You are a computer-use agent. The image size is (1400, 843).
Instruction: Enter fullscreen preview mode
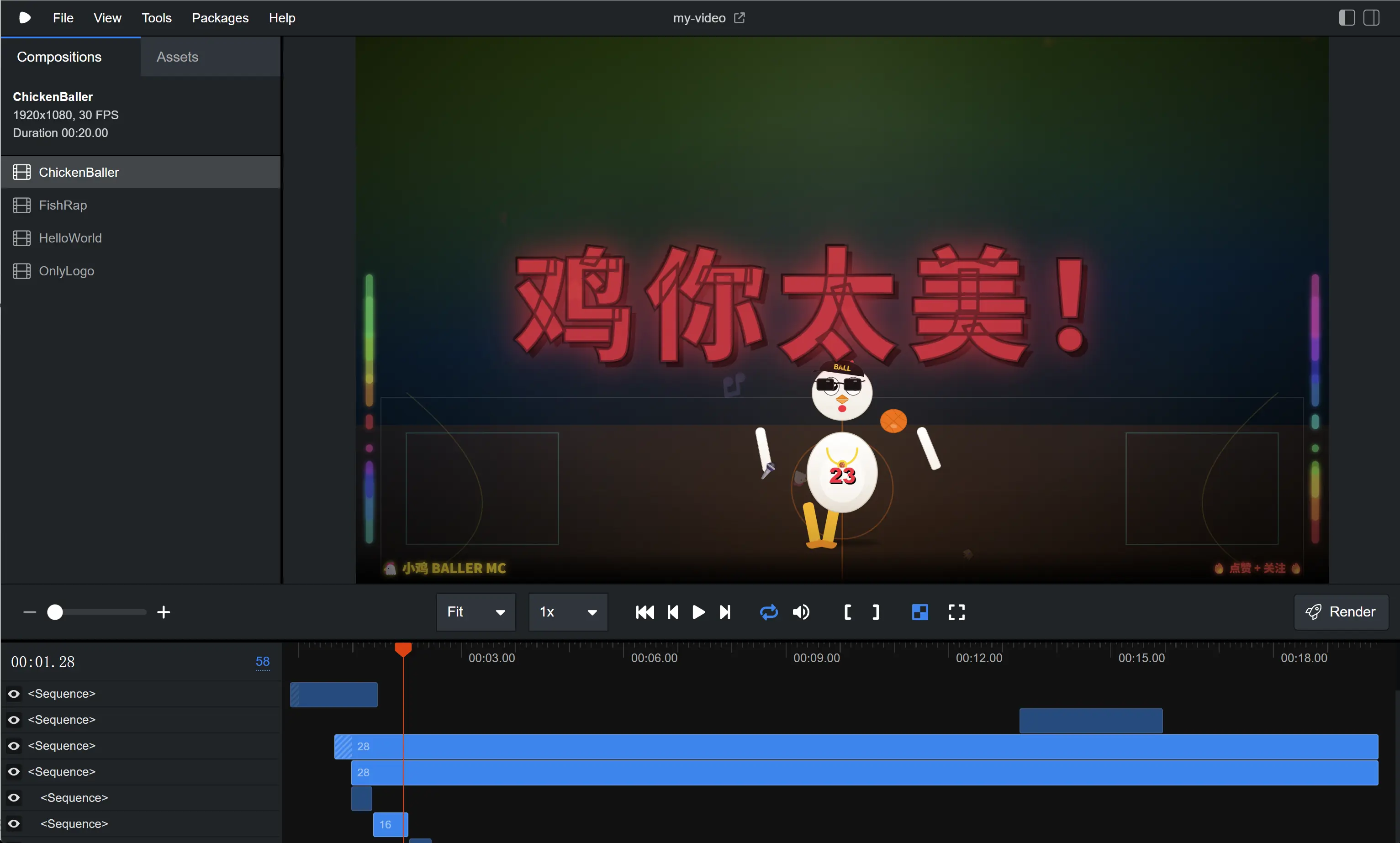(x=956, y=612)
